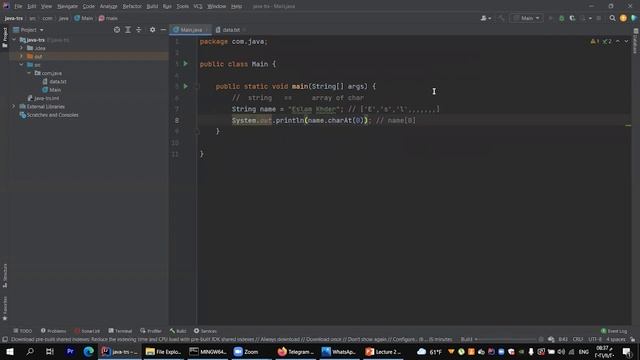Open the Navigate menu

coord(67,6)
